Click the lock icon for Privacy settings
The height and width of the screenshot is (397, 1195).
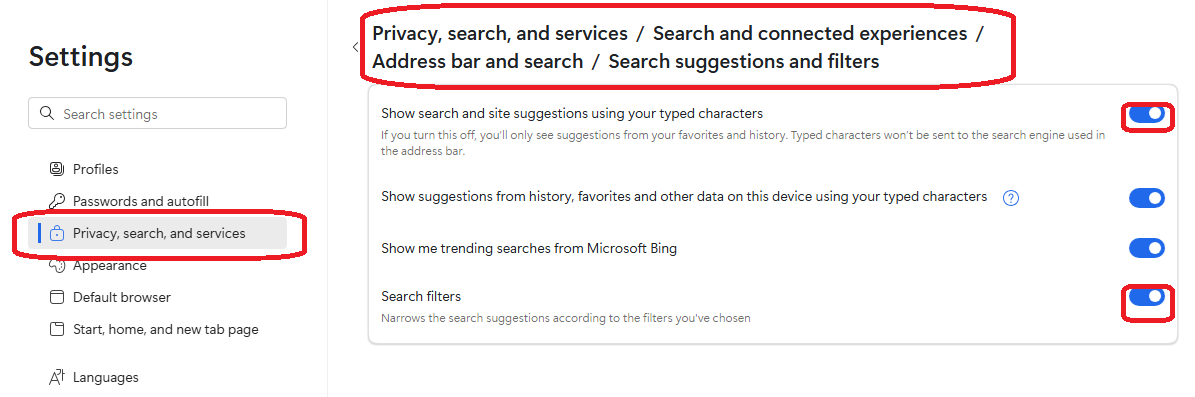56,234
